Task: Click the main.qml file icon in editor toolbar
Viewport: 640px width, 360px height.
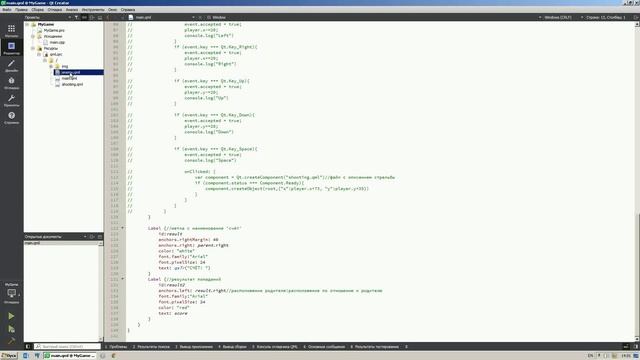Action: click(x=131, y=18)
